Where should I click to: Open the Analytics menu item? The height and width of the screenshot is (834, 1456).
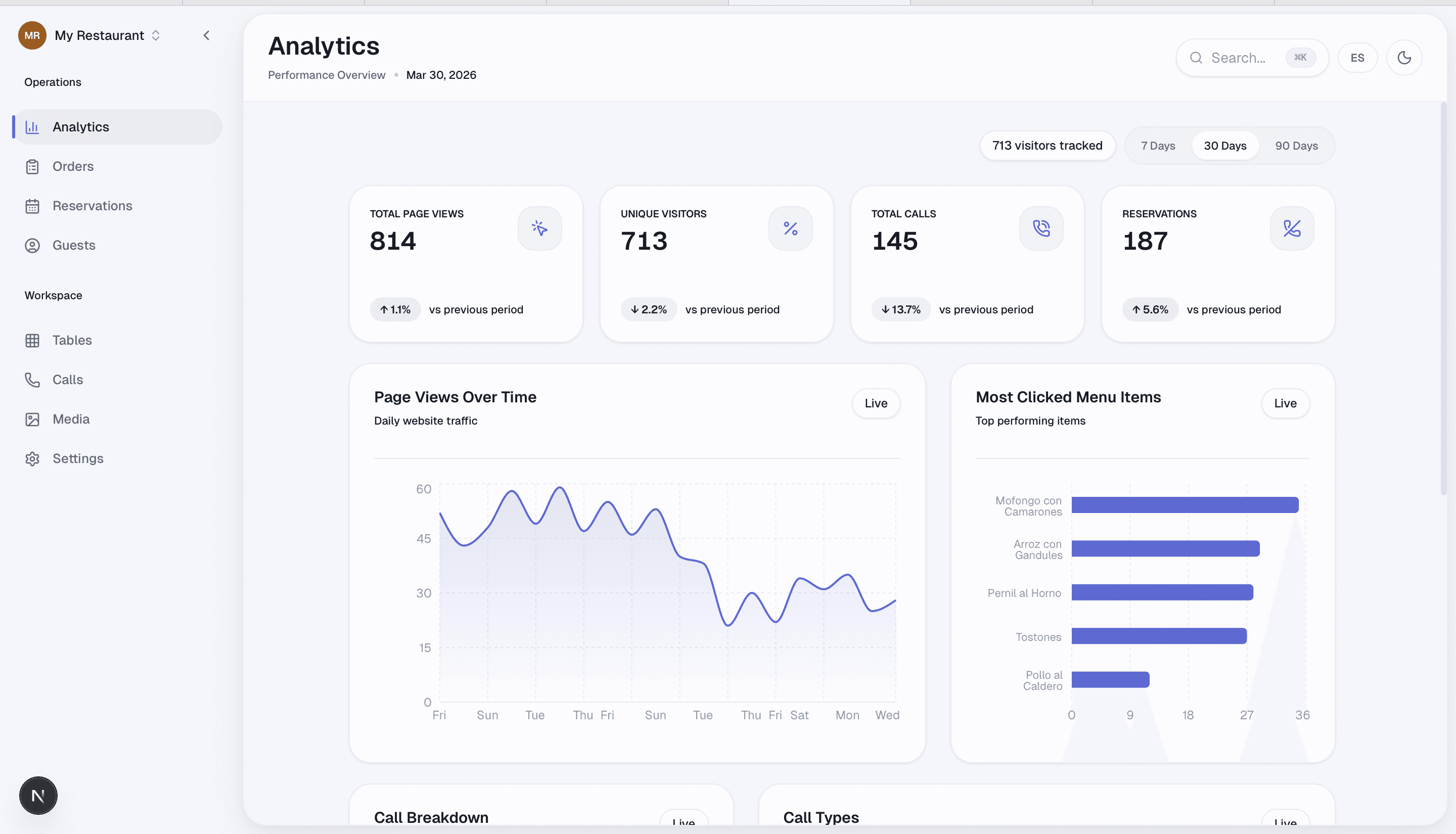(x=81, y=127)
